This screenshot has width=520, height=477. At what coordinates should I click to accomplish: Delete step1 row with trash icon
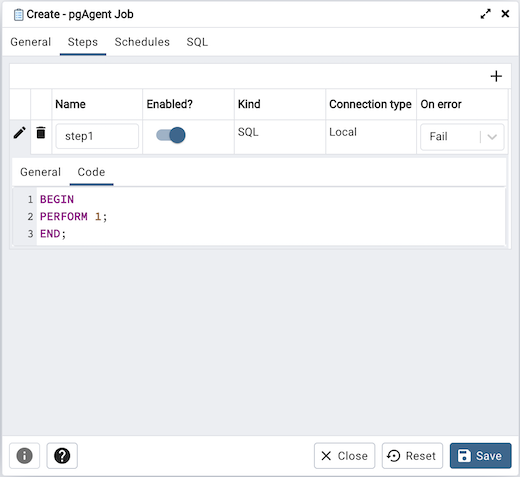click(41, 132)
